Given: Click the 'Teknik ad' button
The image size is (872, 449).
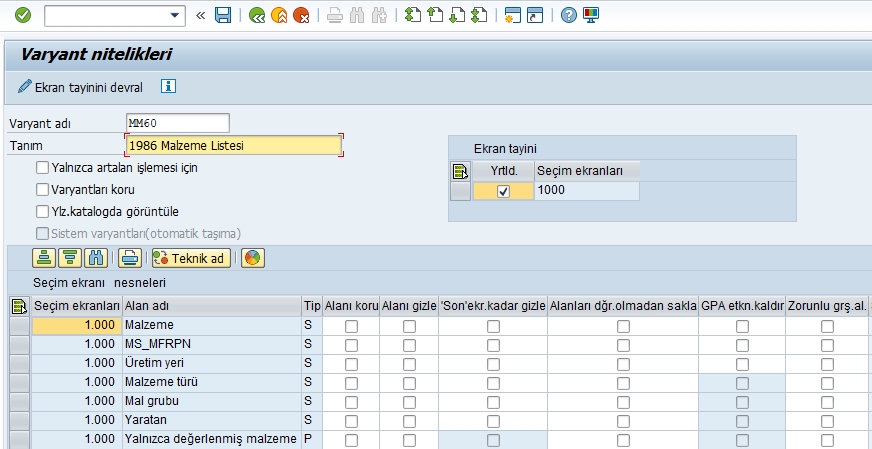Looking at the screenshot, I should [x=190, y=258].
